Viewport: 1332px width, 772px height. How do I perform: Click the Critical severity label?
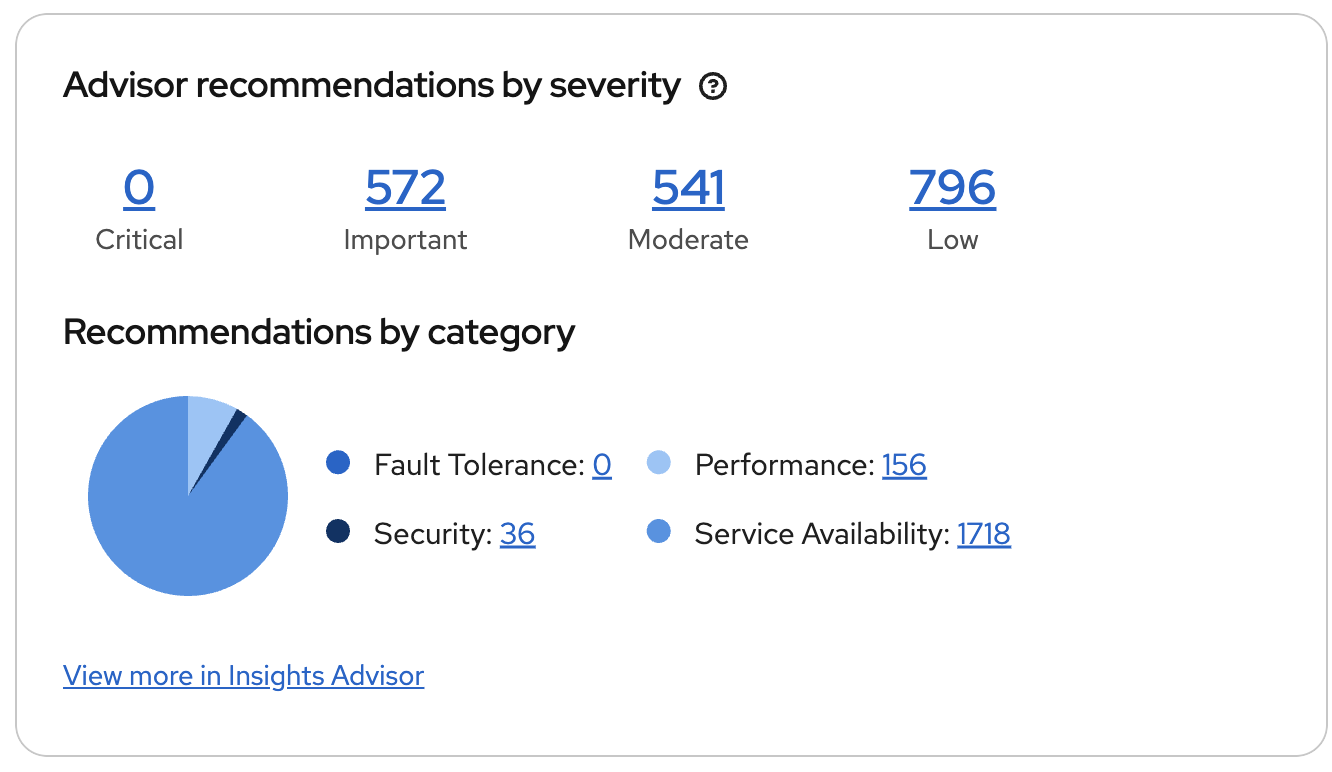[139, 240]
